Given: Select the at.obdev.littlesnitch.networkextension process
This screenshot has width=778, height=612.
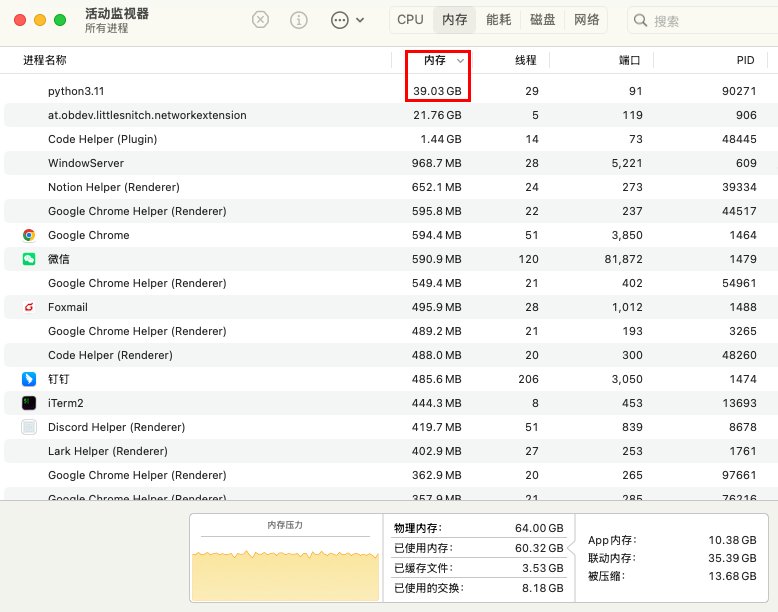Looking at the screenshot, I should (x=389, y=115).
